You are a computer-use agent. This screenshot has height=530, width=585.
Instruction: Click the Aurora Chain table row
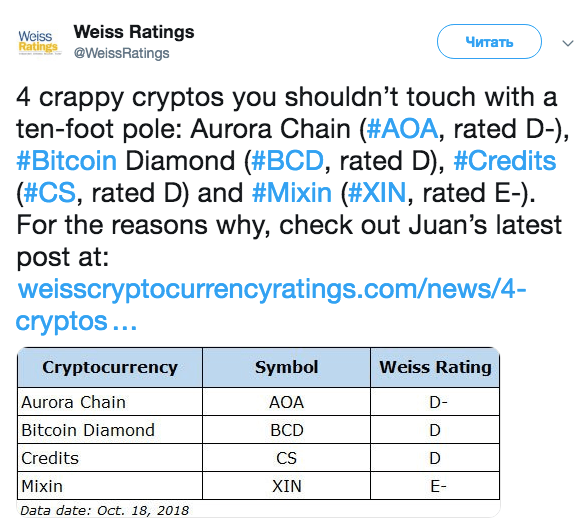tap(259, 402)
